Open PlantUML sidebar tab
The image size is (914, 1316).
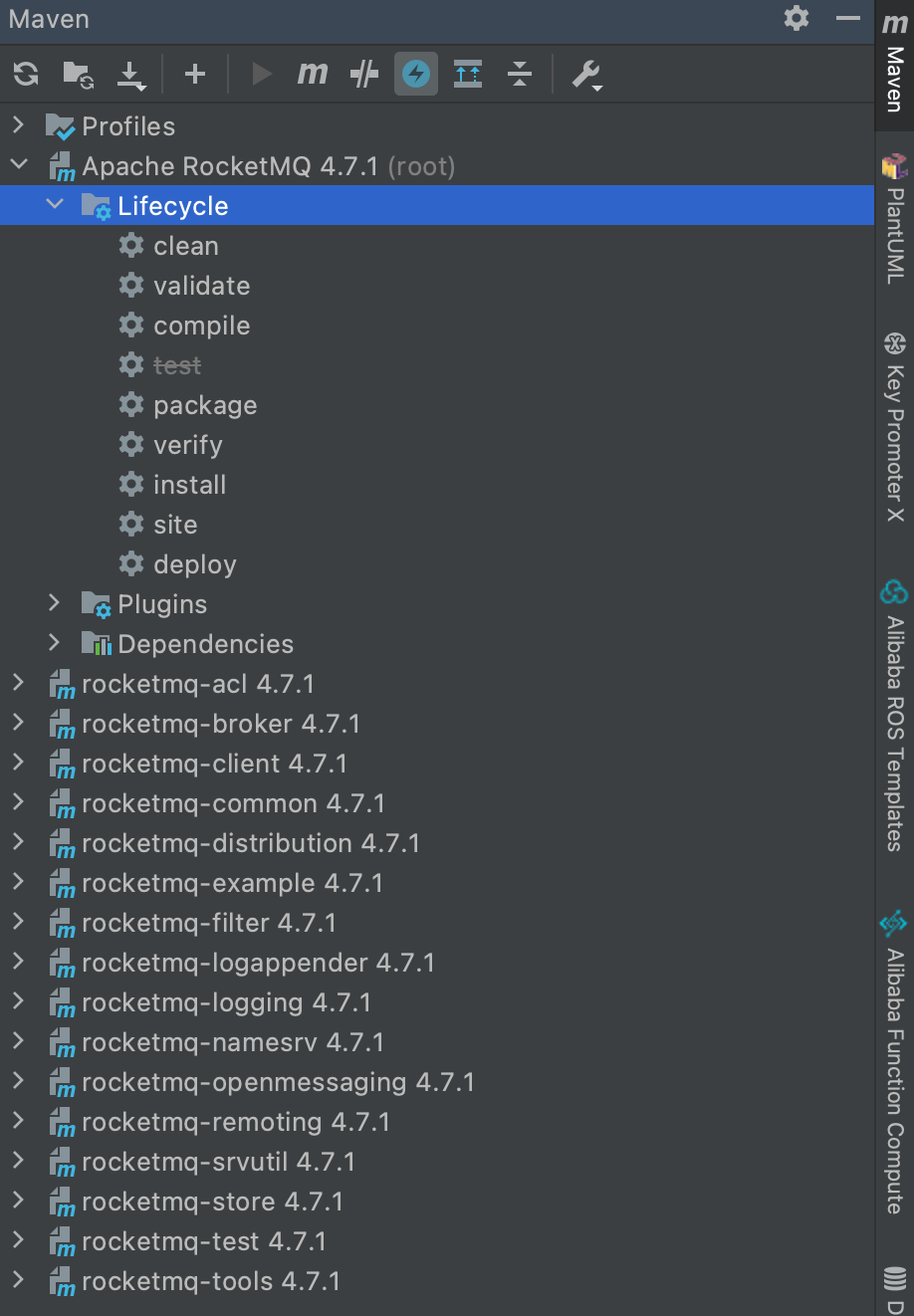coord(894,219)
